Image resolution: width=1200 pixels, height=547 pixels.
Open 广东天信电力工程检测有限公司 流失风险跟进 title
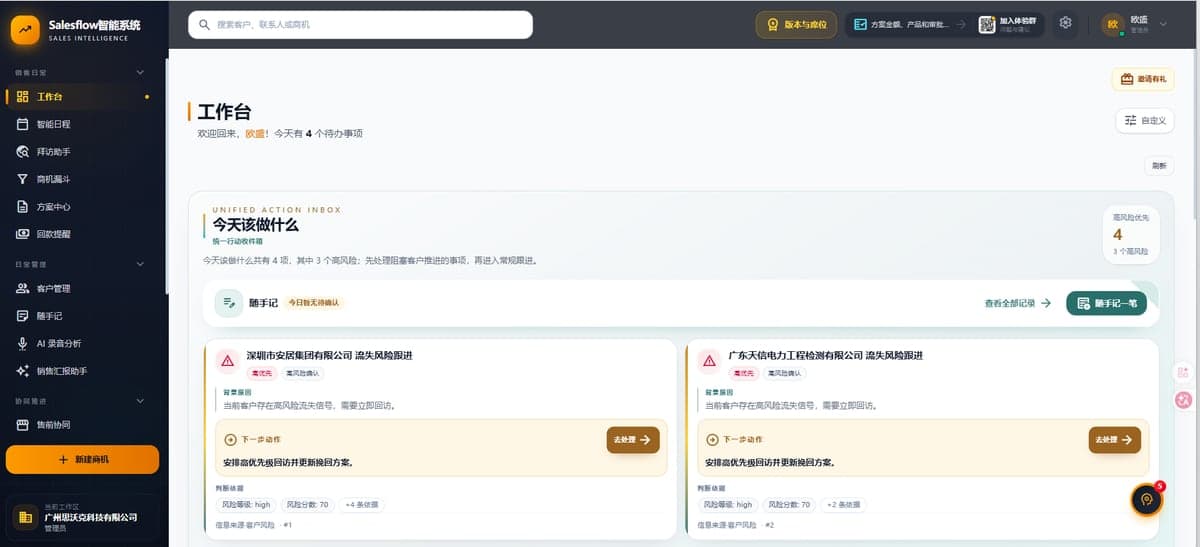click(x=825, y=356)
